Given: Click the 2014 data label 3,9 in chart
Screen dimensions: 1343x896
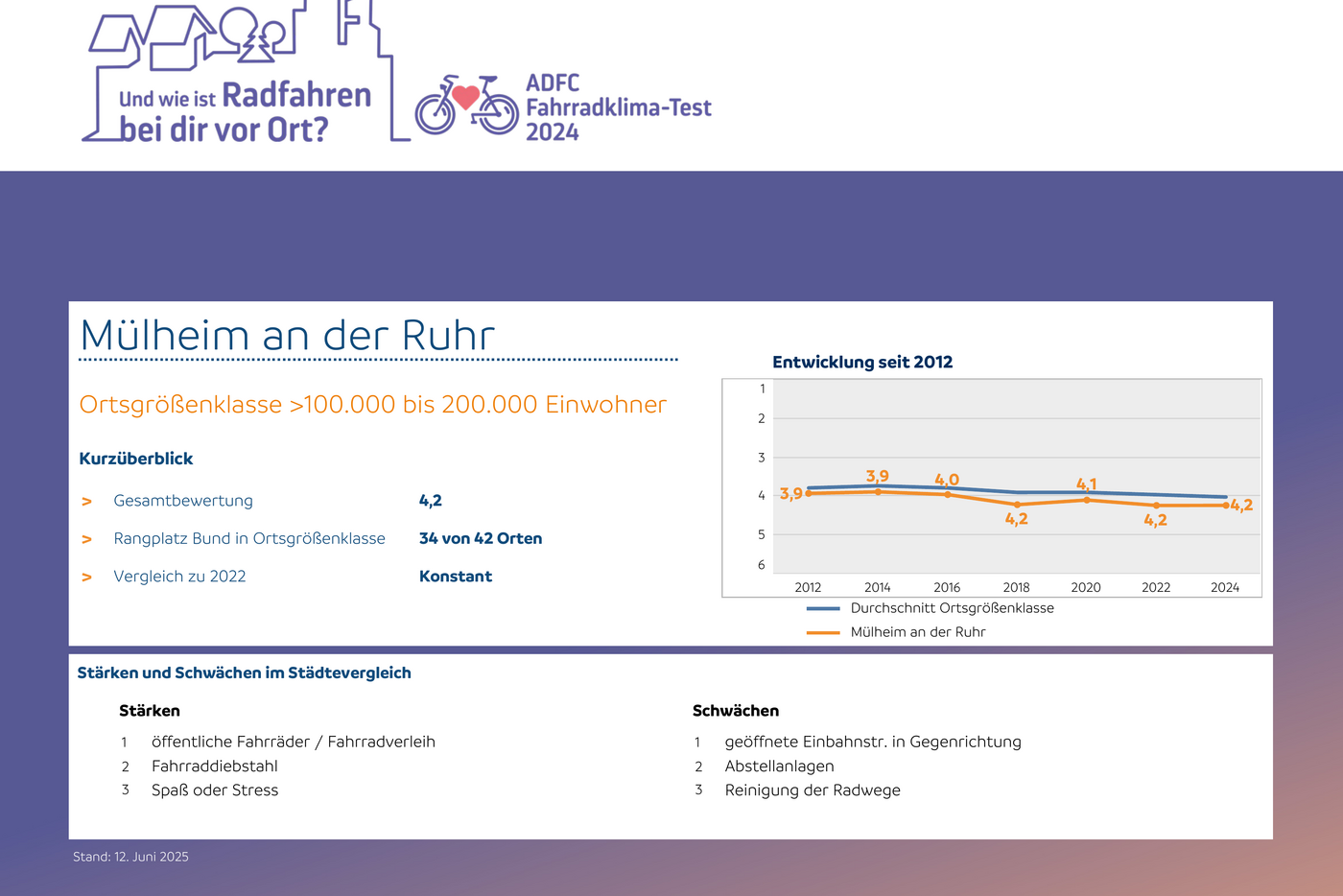Looking at the screenshot, I should [877, 476].
